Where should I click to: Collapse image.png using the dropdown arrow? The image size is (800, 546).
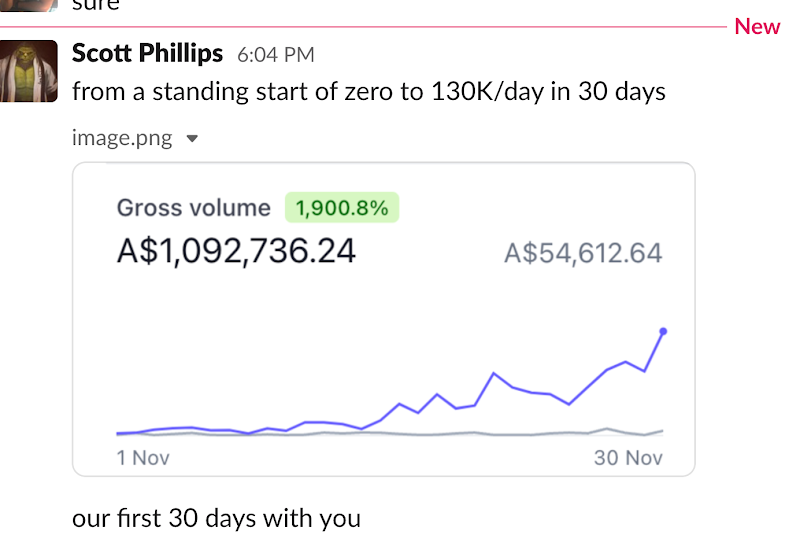(x=193, y=139)
